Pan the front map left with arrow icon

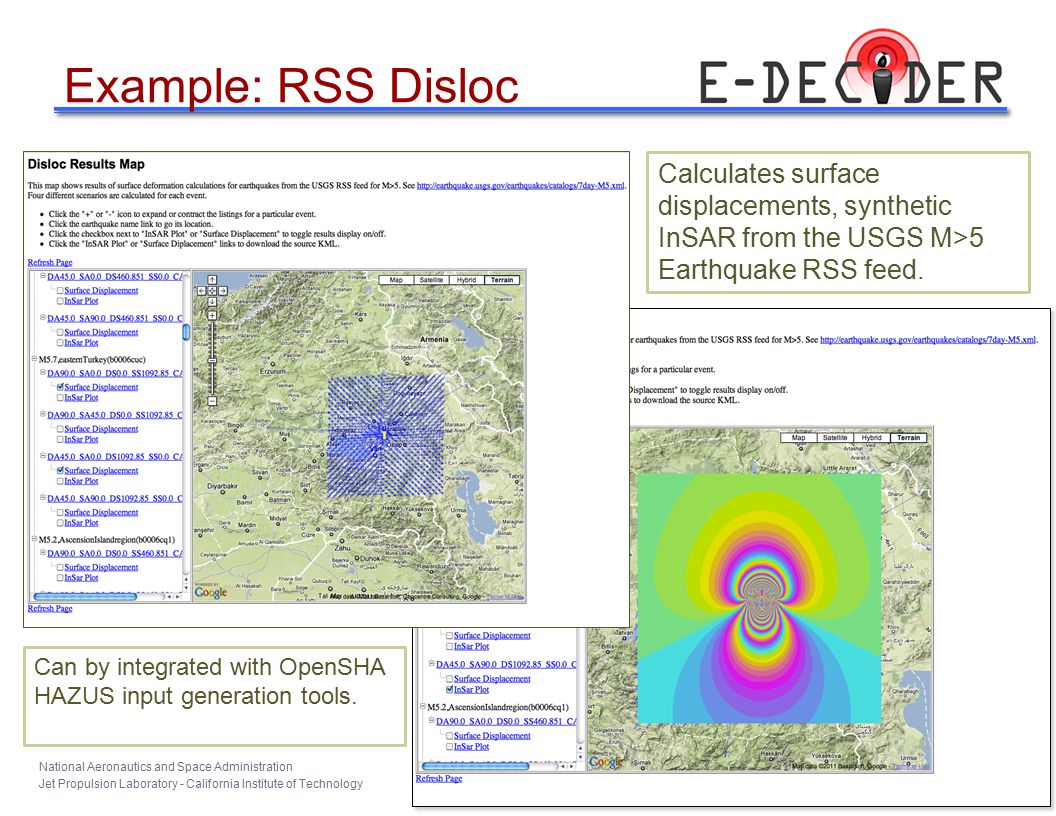tap(201, 291)
